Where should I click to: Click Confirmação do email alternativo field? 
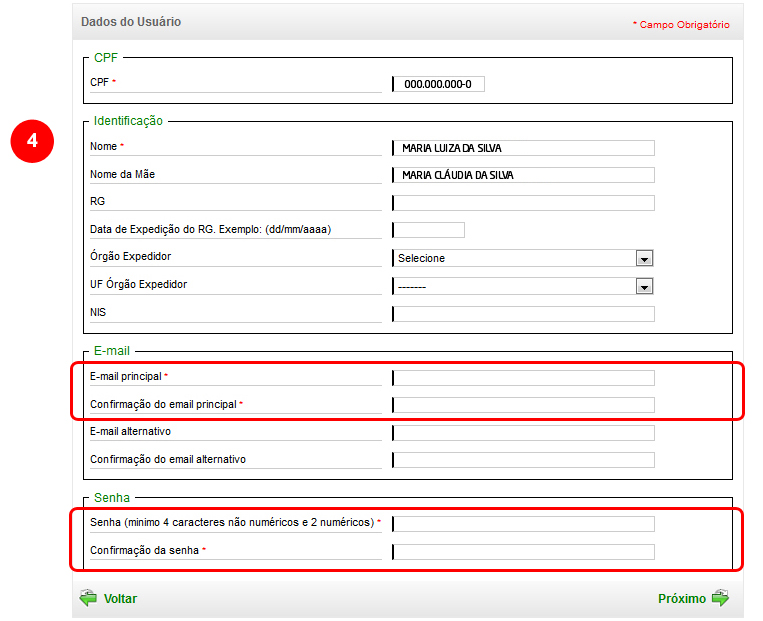524,460
